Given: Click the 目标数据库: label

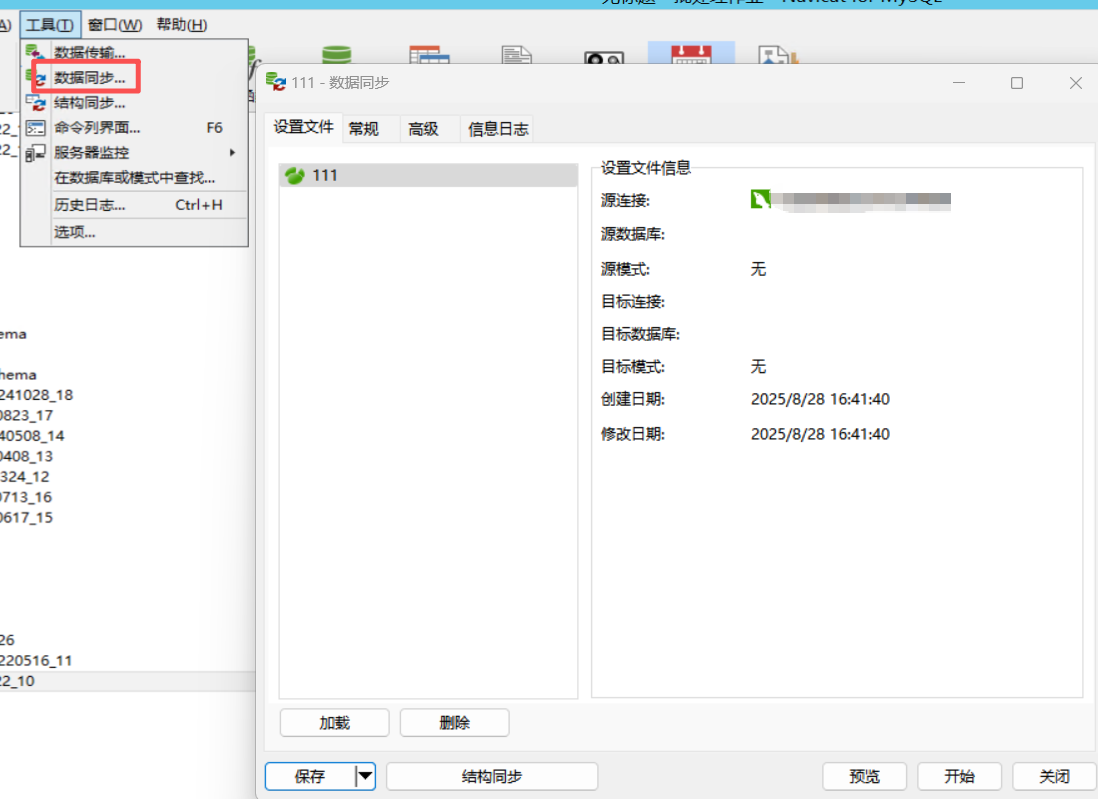Looking at the screenshot, I should pyautogui.click(x=641, y=334).
